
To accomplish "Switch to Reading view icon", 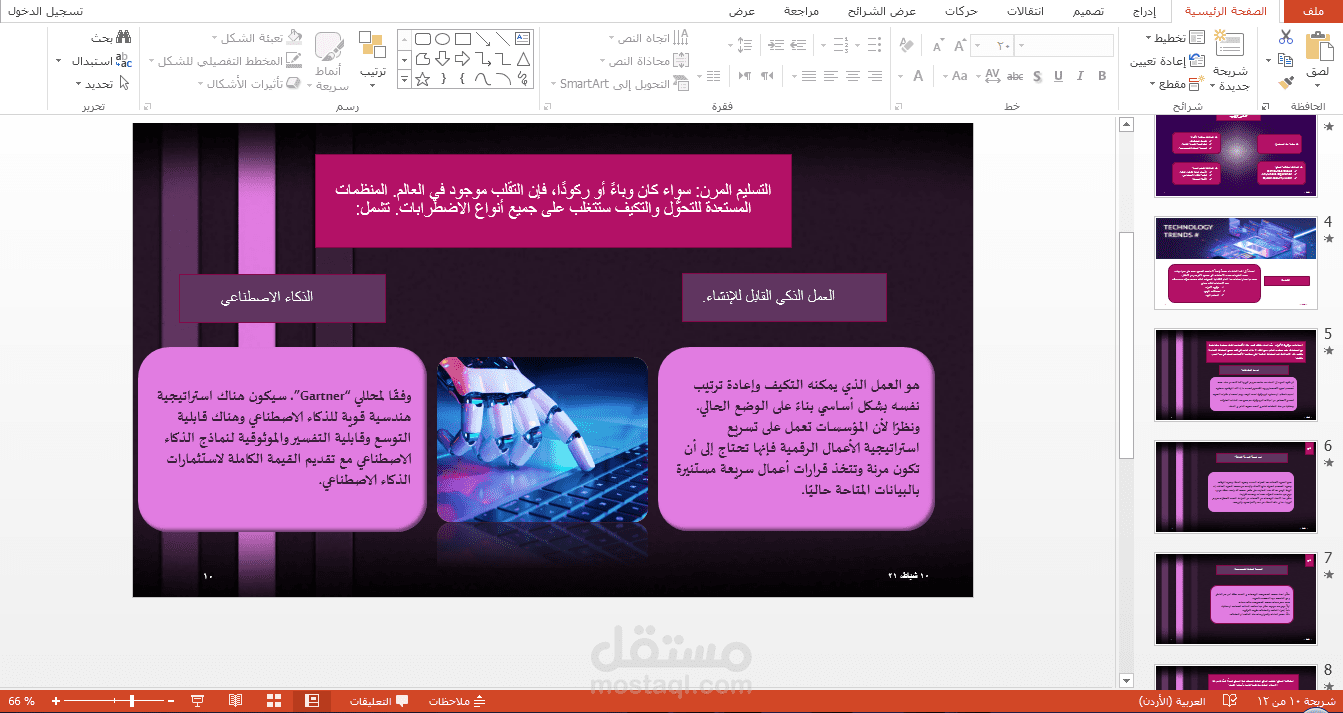I will [x=235, y=702].
